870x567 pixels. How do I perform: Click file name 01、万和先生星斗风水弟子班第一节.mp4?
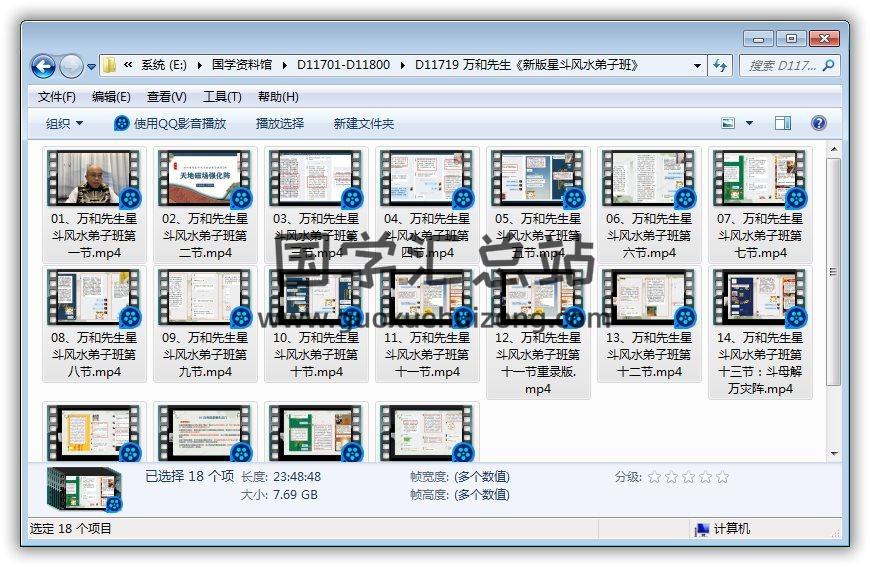point(94,236)
